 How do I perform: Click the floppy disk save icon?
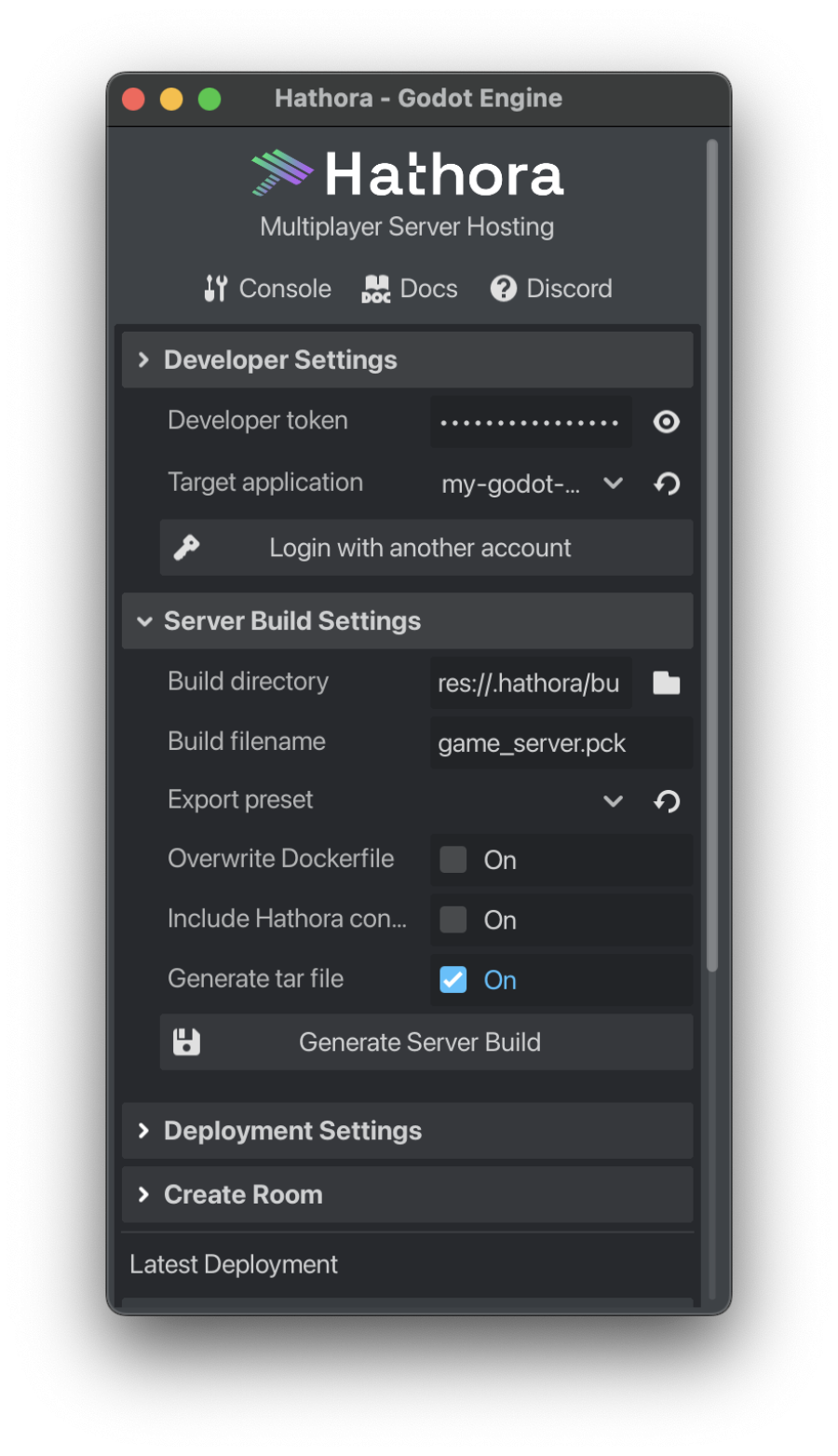coord(187,1042)
